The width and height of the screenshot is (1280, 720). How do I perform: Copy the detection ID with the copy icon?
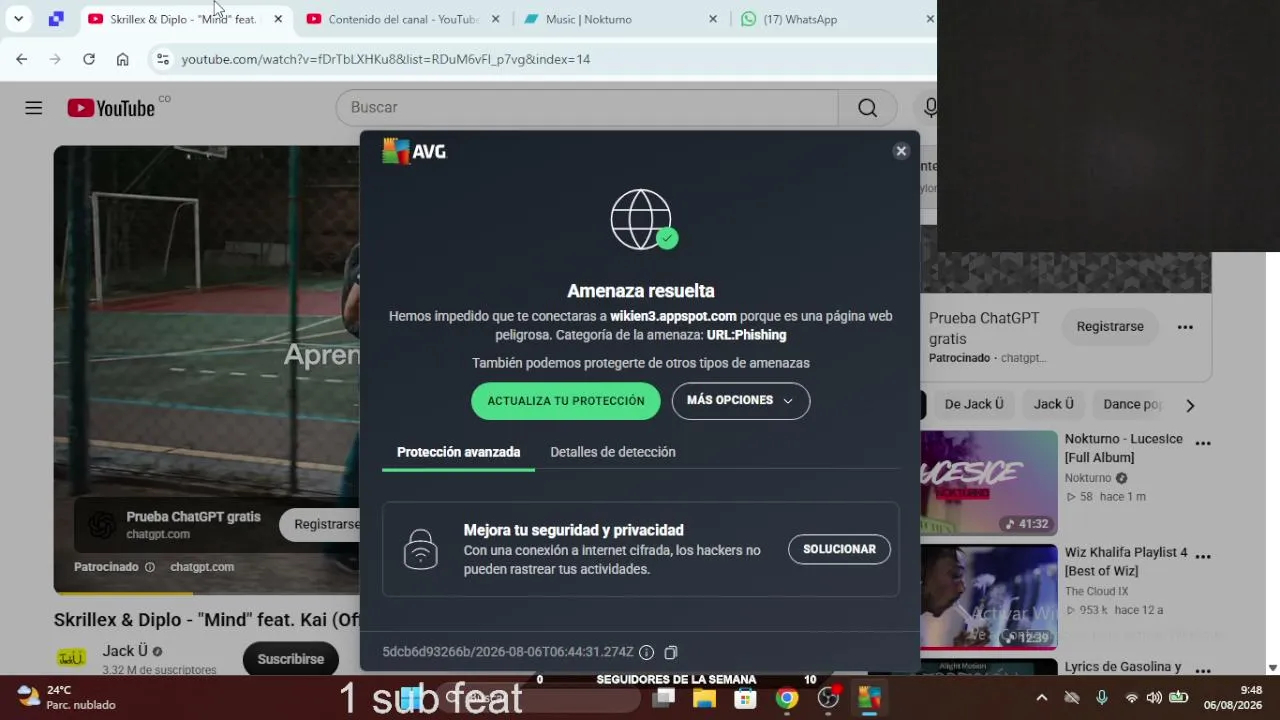(x=671, y=652)
